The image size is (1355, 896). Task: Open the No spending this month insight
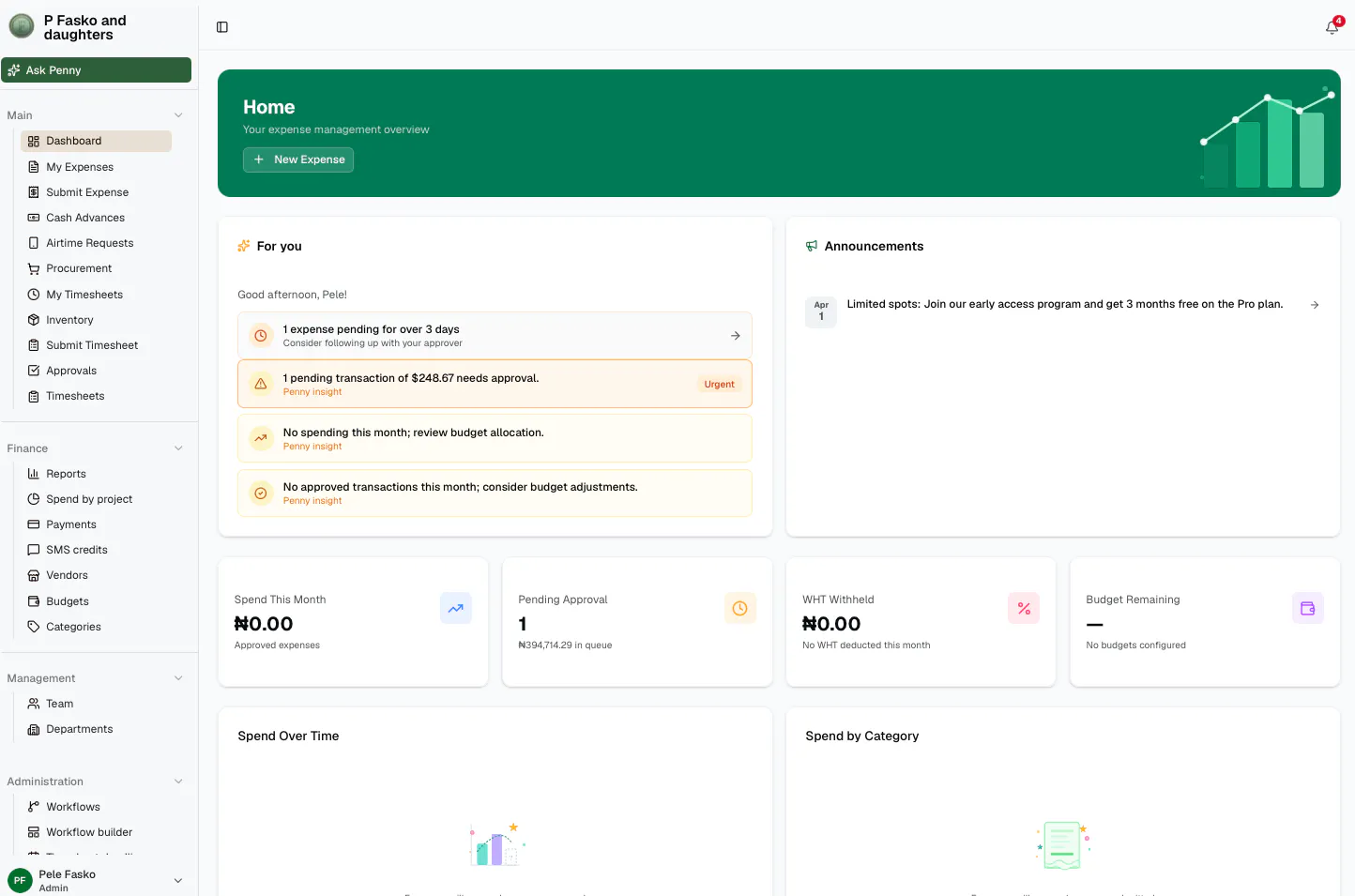(495, 438)
